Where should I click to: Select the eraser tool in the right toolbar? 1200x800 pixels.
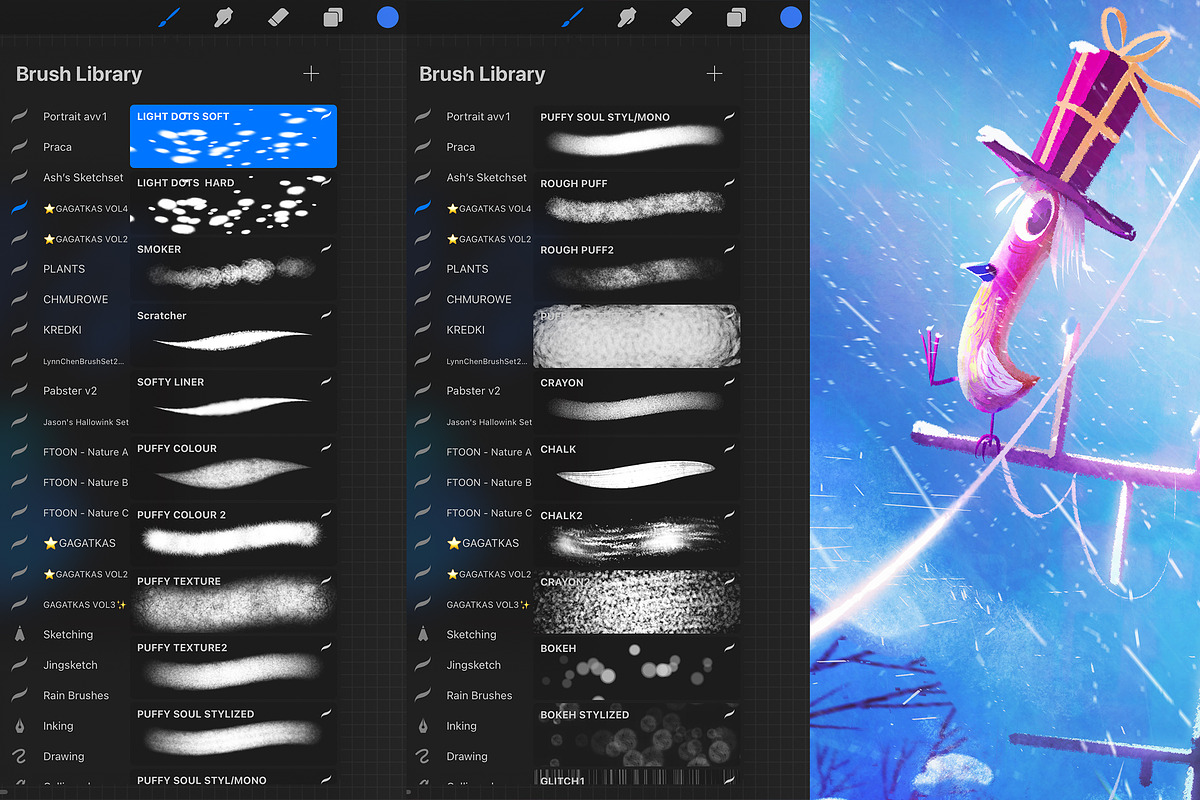pos(682,17)
